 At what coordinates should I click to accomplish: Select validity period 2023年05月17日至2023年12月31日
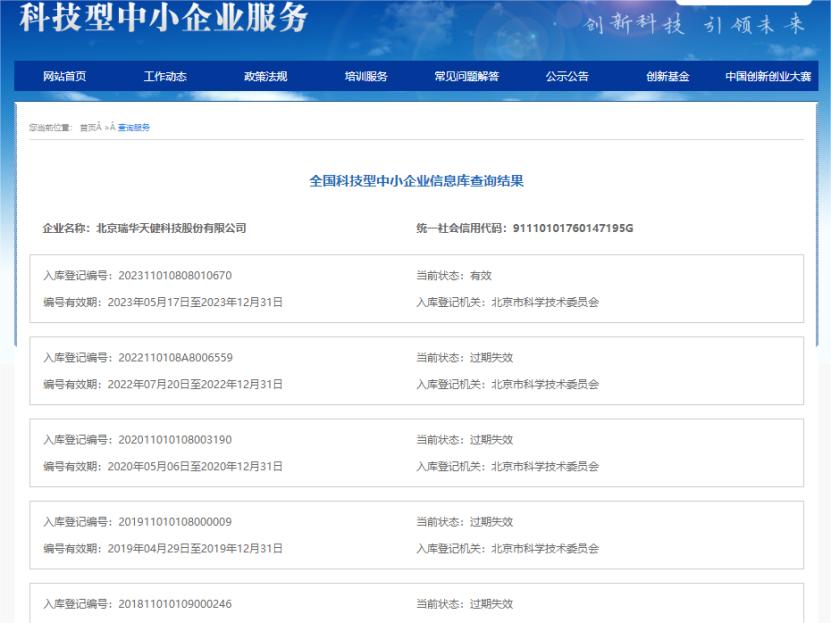[x=195, y=302]
